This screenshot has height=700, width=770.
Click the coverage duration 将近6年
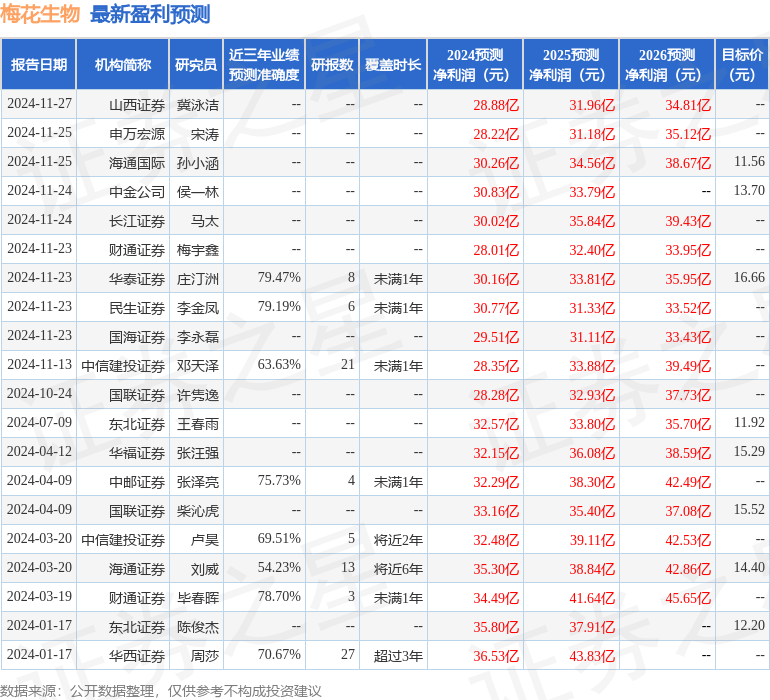click(398, 569)
